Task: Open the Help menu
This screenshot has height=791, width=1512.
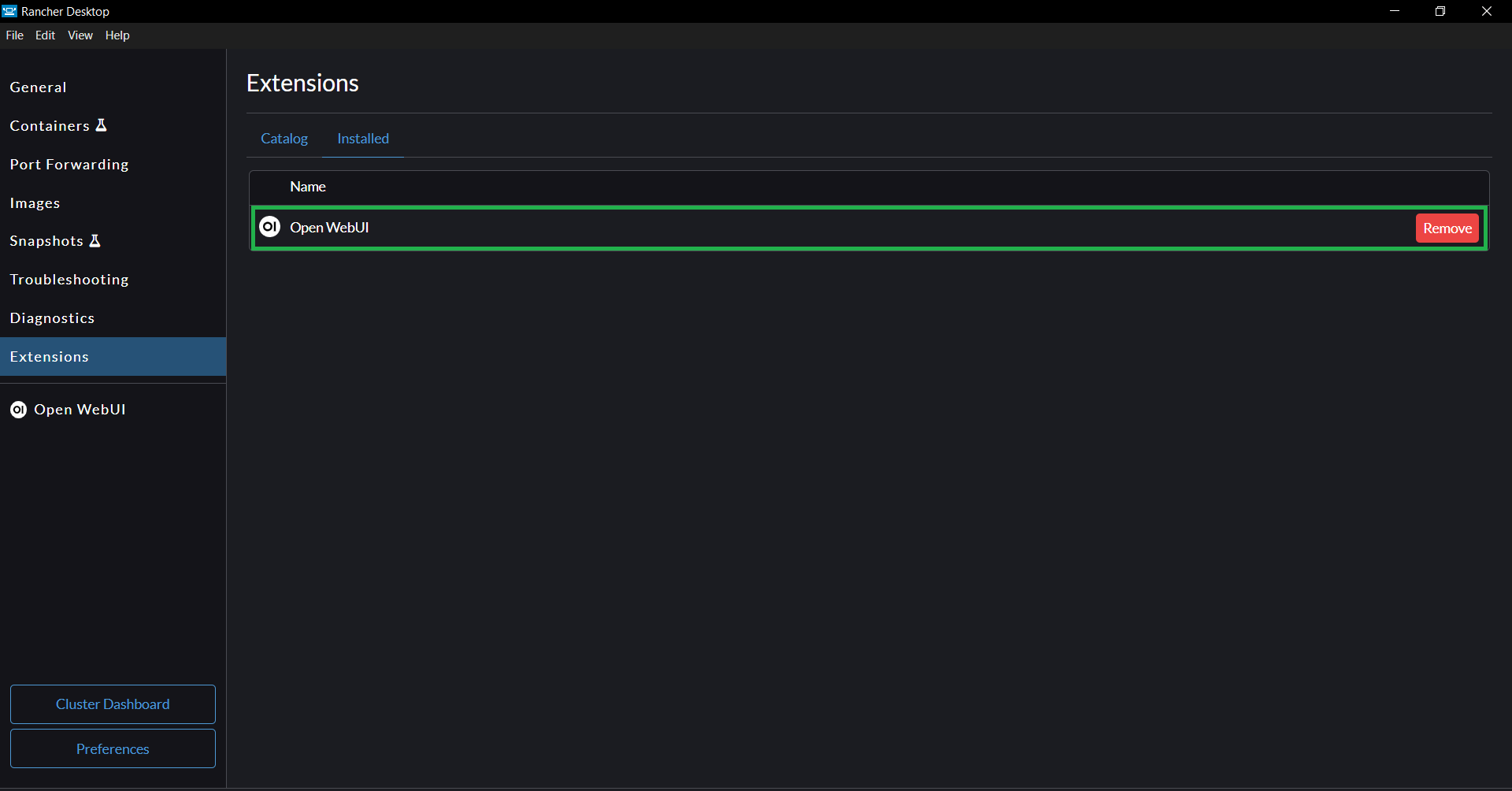Action: tap(117, 35)
